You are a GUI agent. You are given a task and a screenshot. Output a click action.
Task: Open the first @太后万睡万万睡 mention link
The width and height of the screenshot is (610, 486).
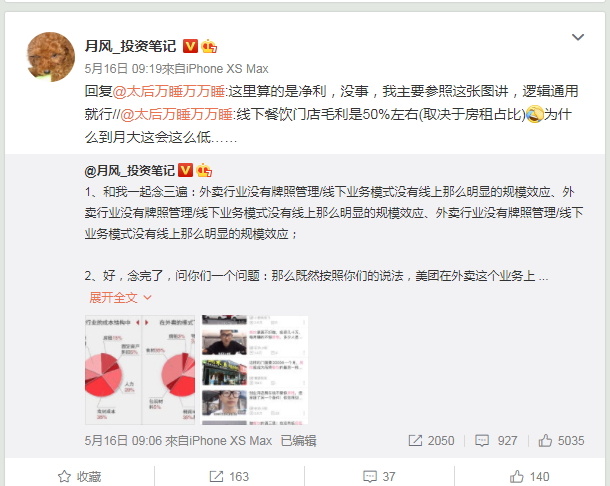point(168,91)
